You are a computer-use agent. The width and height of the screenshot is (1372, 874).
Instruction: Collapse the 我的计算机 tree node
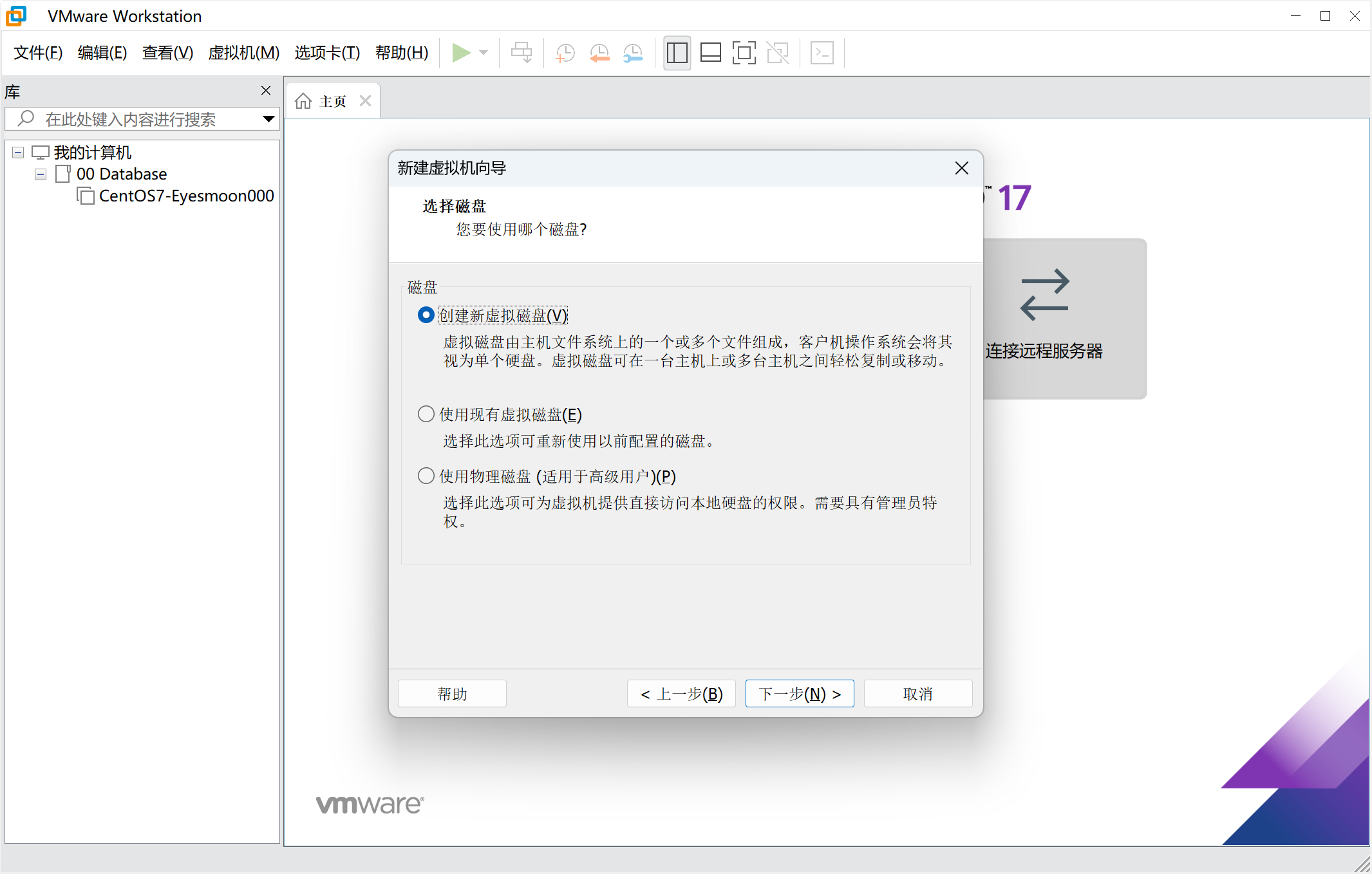click(18, 153)
